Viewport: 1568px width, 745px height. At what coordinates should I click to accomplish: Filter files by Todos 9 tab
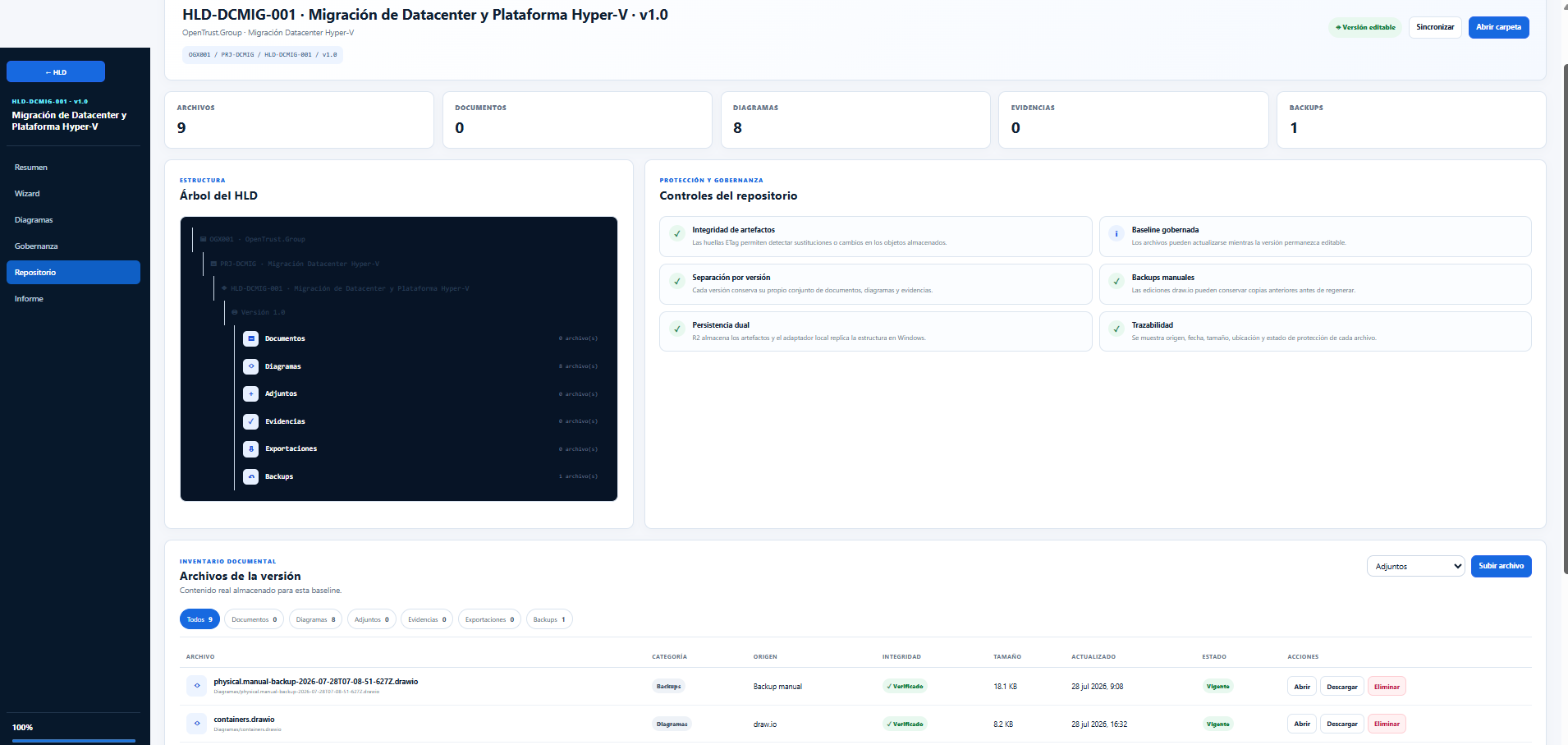click(199, 619)
